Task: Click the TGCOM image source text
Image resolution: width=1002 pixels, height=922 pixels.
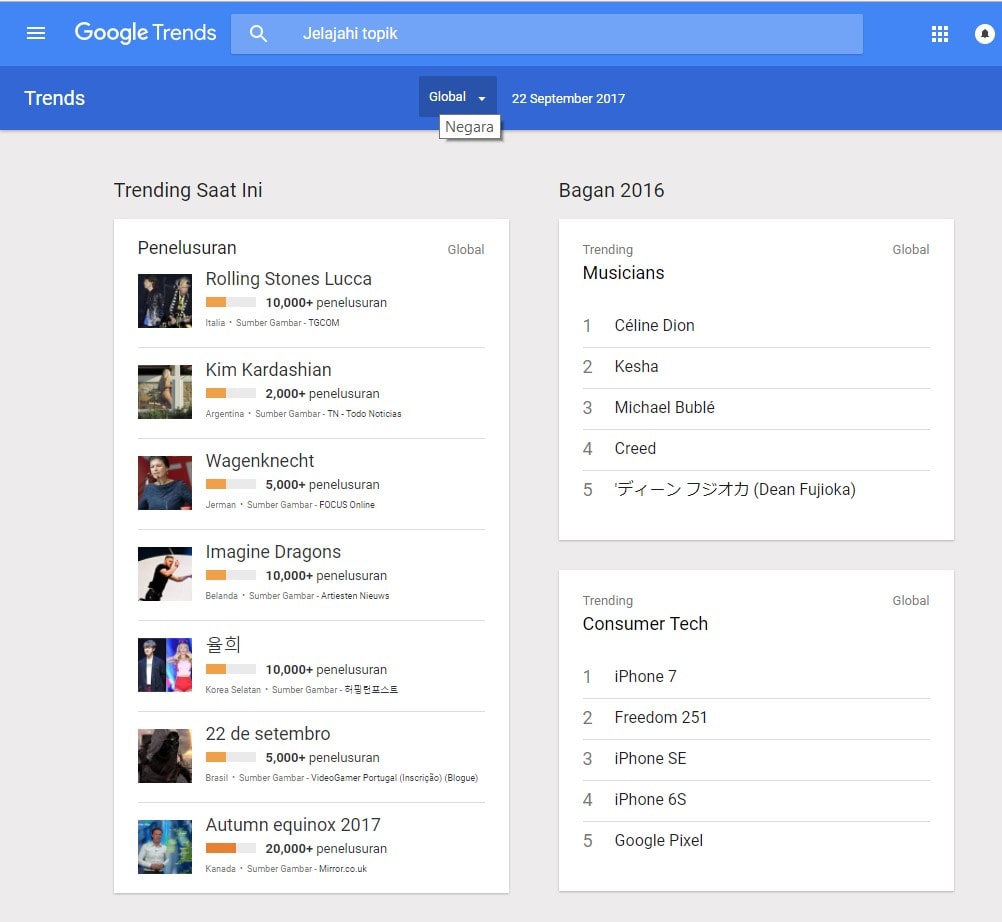Action: (x=324, y=323)
